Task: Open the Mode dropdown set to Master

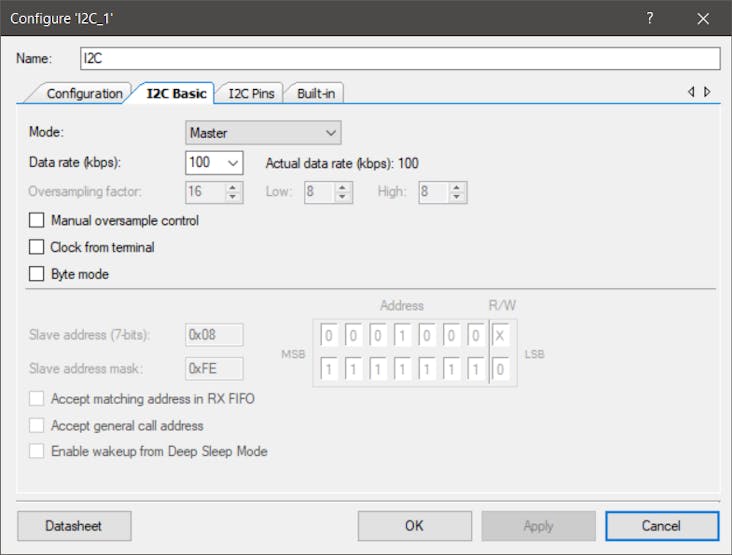Action: point(263,132)
